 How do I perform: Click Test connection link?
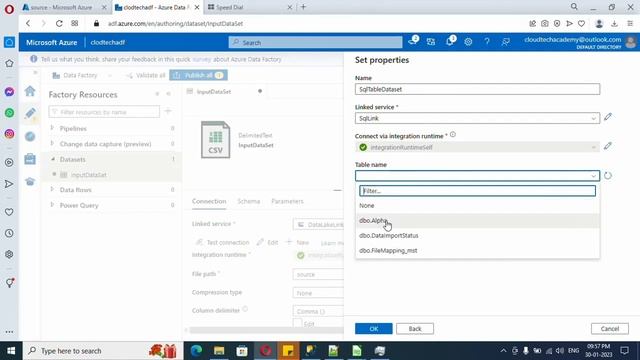pyautogui.click(x=222, y=242)
